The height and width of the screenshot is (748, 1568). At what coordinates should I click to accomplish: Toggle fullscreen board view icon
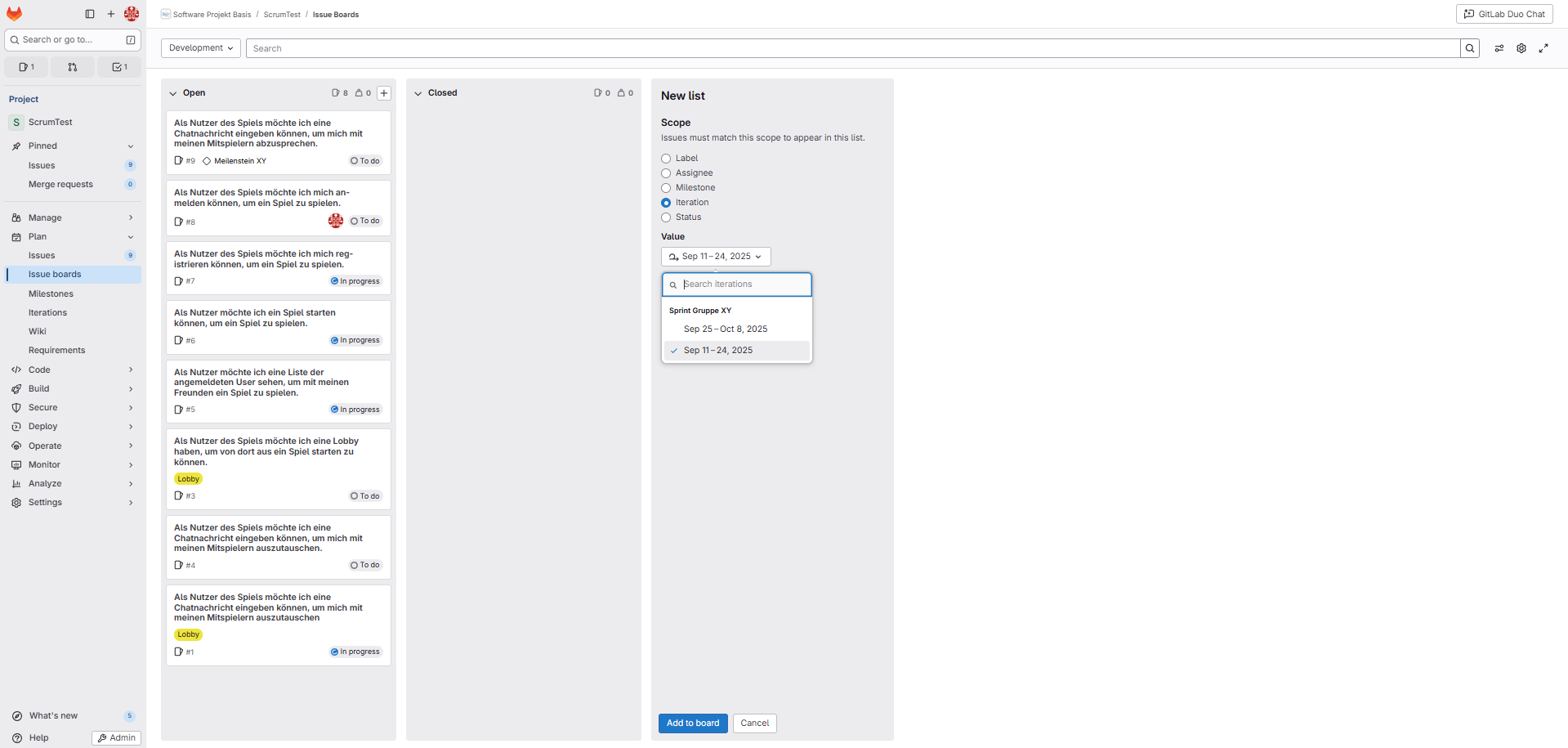click(x=1543, y=48)
